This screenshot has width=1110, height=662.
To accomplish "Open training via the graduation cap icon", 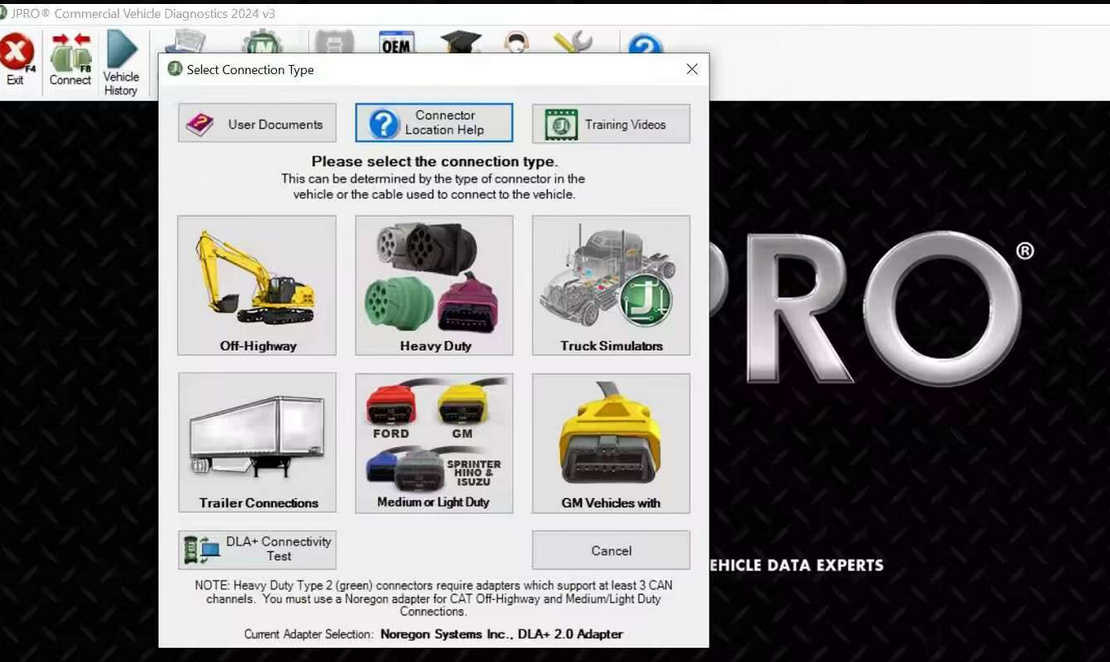I will coord(462,42).
